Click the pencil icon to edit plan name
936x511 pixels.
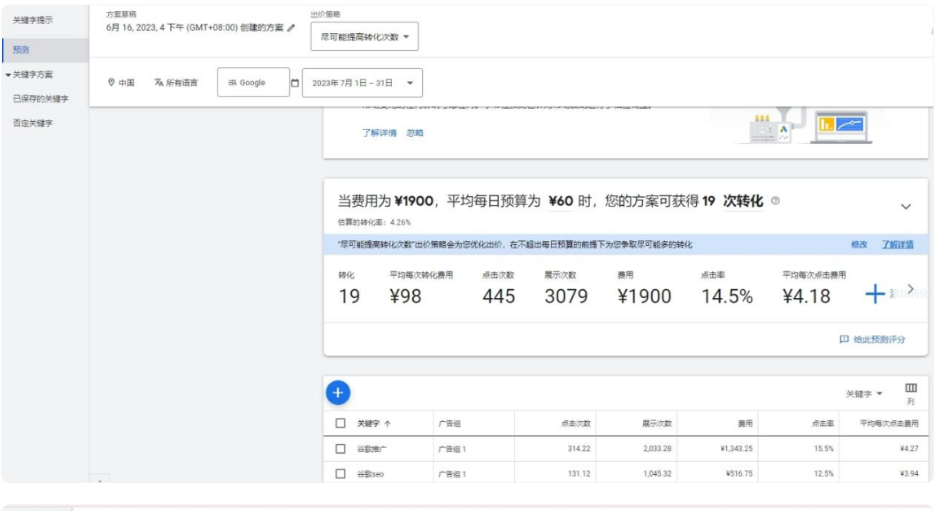pos(291,27)
